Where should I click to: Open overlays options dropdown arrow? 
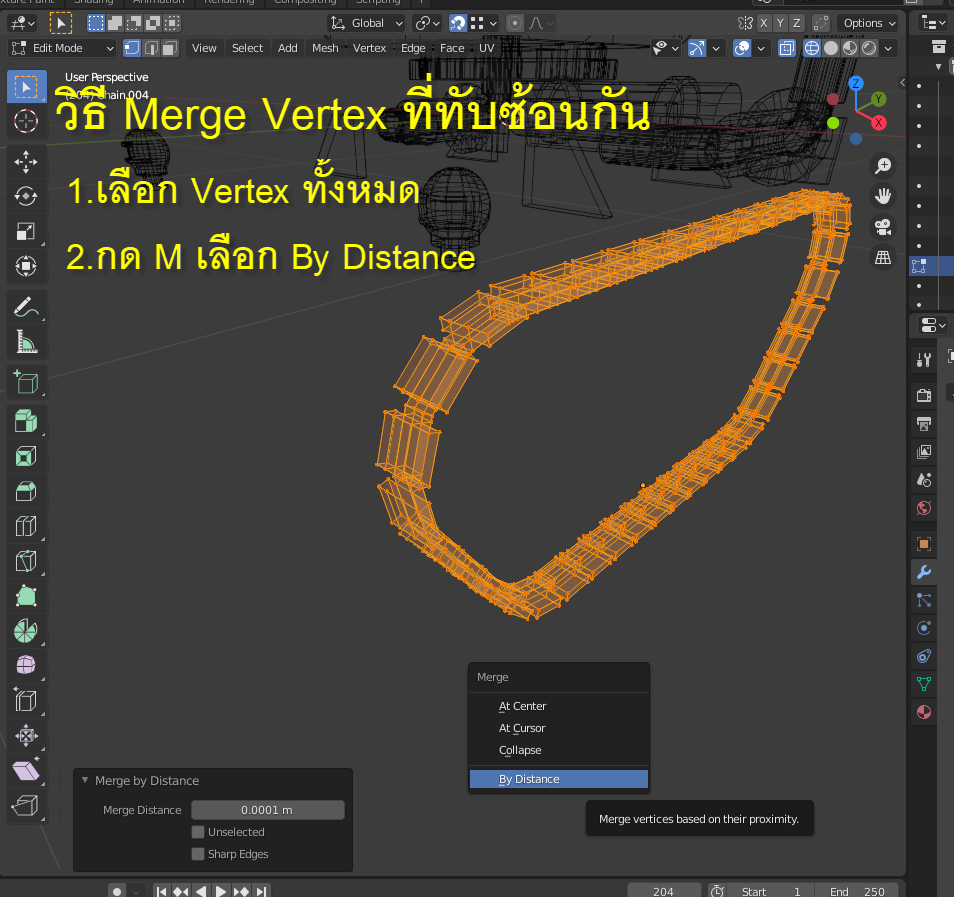pyautogui.click(x=761, y=48)
